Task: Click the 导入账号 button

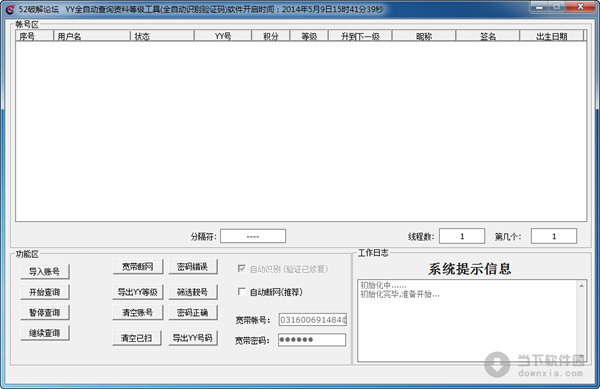Action: point(45,272)
